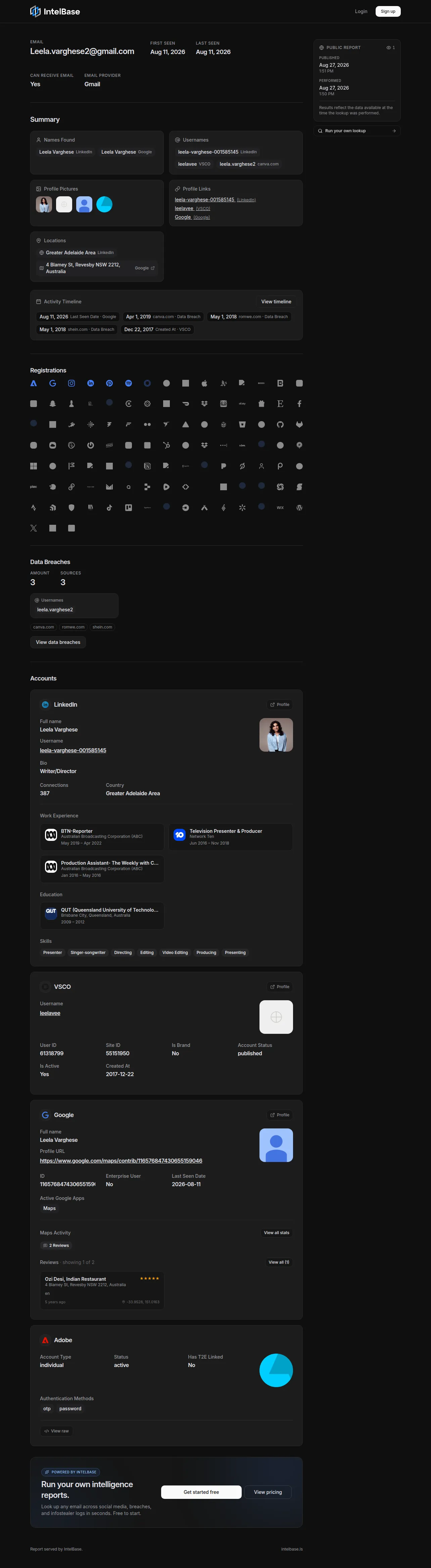Open the Google account Profile button
The image size is (431, 1568).
(280, 1115)
